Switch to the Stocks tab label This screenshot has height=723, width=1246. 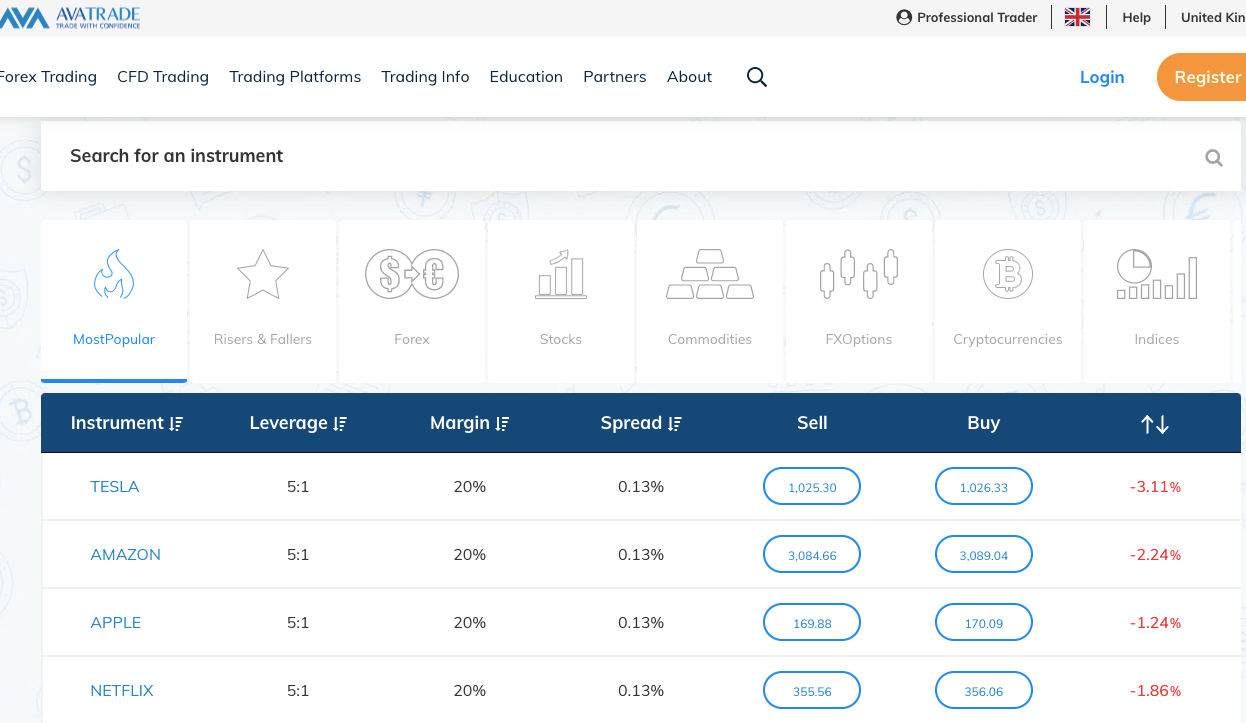561,340
